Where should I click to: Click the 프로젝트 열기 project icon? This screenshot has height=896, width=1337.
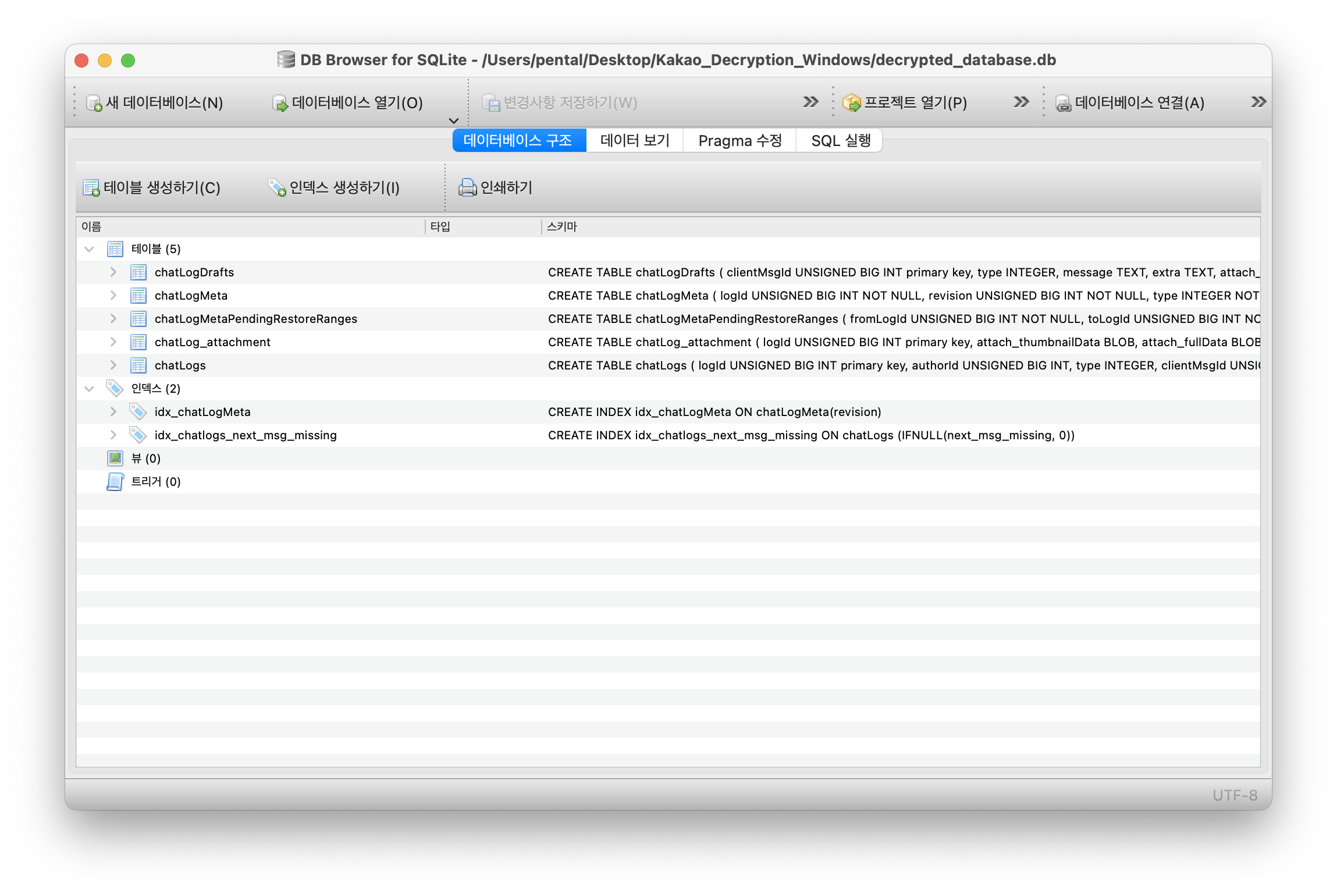pyautogui.click(x=851, y=103)
